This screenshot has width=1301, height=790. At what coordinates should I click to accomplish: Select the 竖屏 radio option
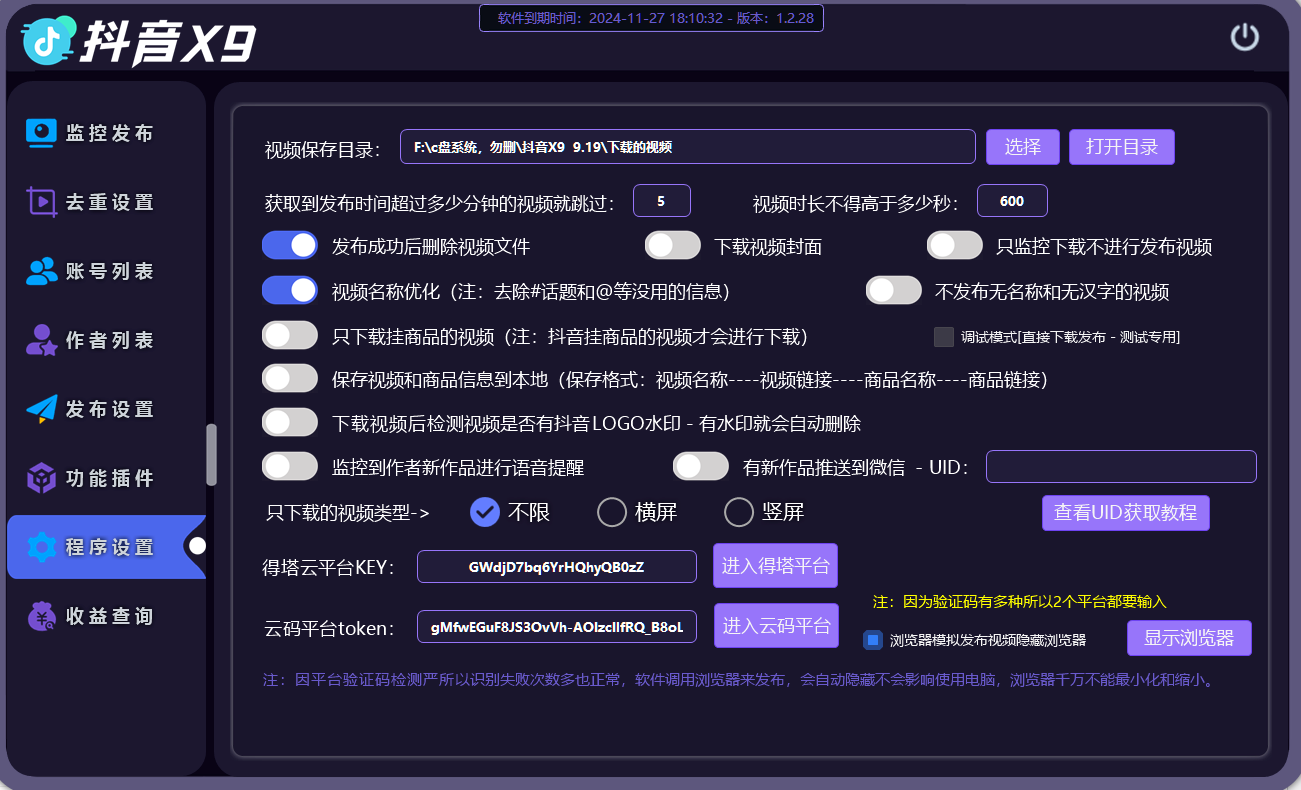point(739,512)
